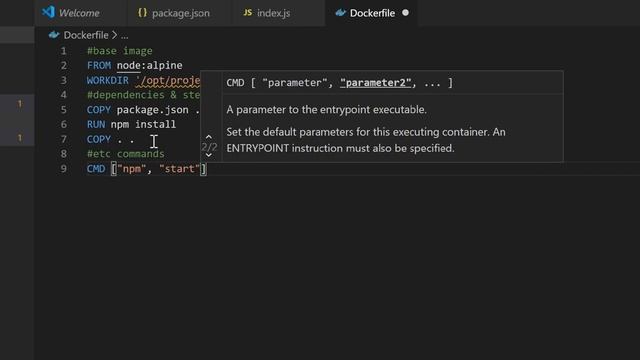The image size is (640, 360).
Task: Click the #etc commands comment
Action: tap(125, 154)
